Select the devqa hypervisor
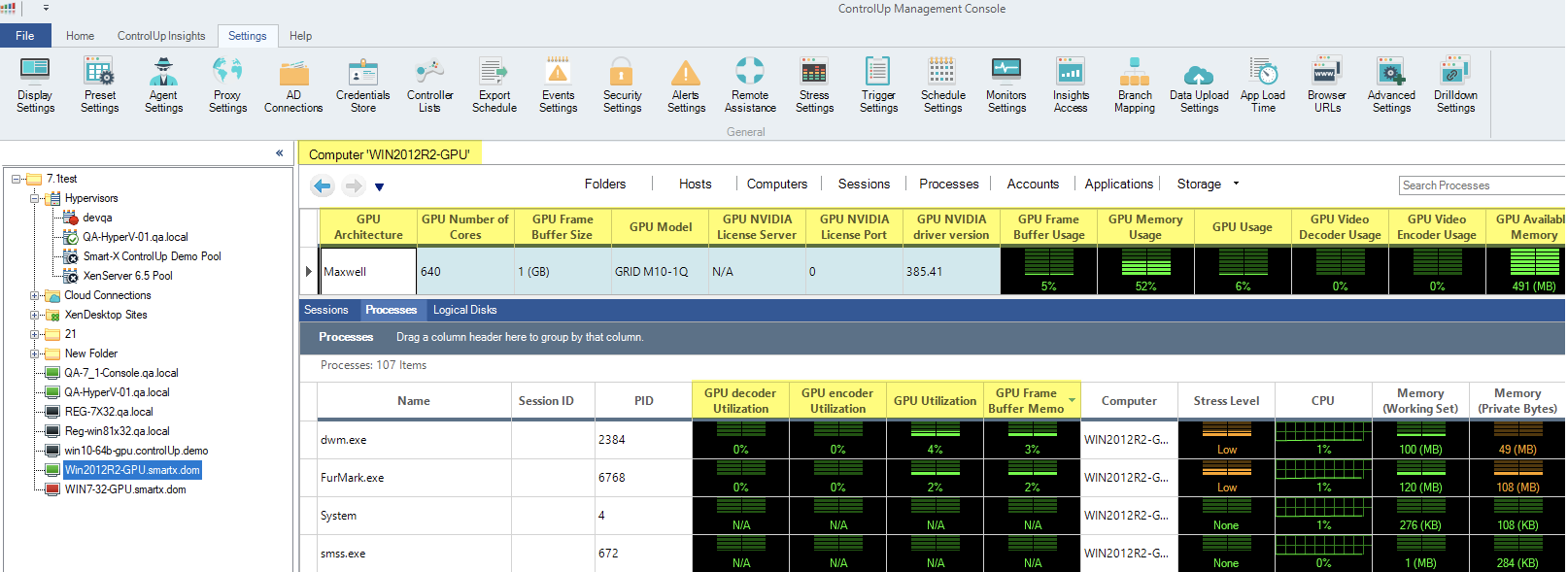Image resolution: width=1568 pixels, height=572 pixels. 97,218
